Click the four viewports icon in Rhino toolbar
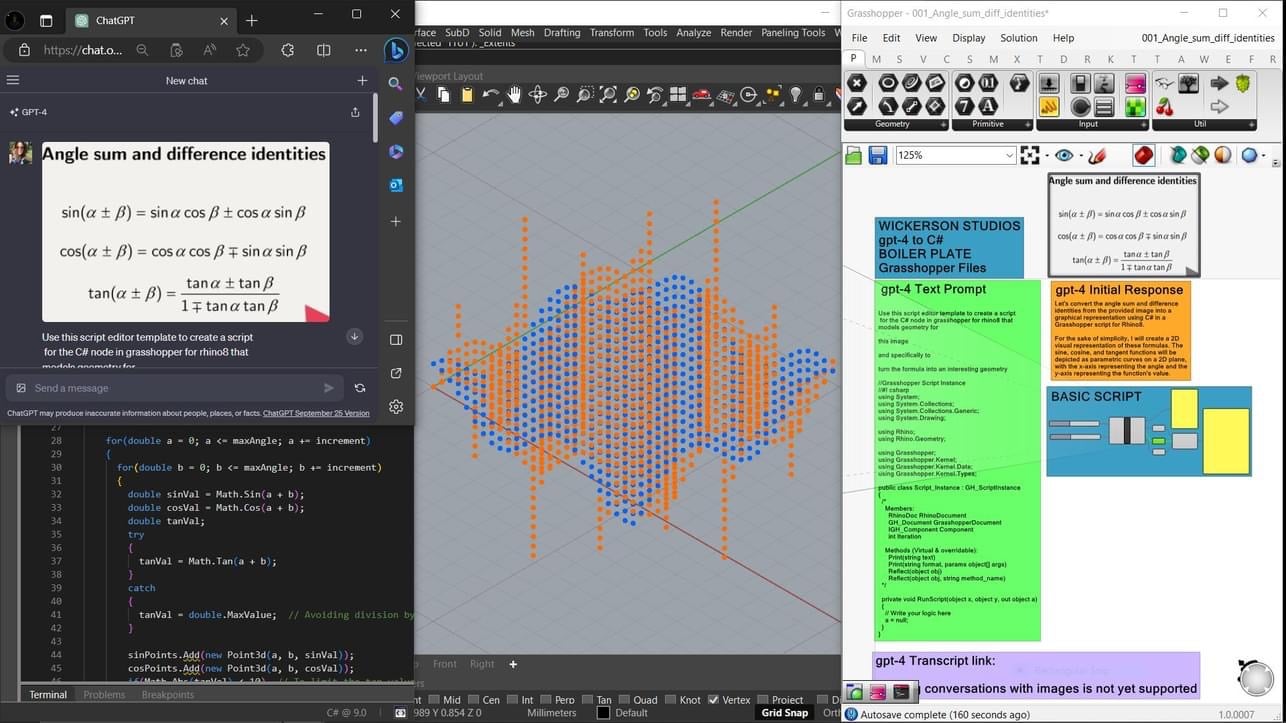The image size is (1286, 723). (x=678, y=95)
